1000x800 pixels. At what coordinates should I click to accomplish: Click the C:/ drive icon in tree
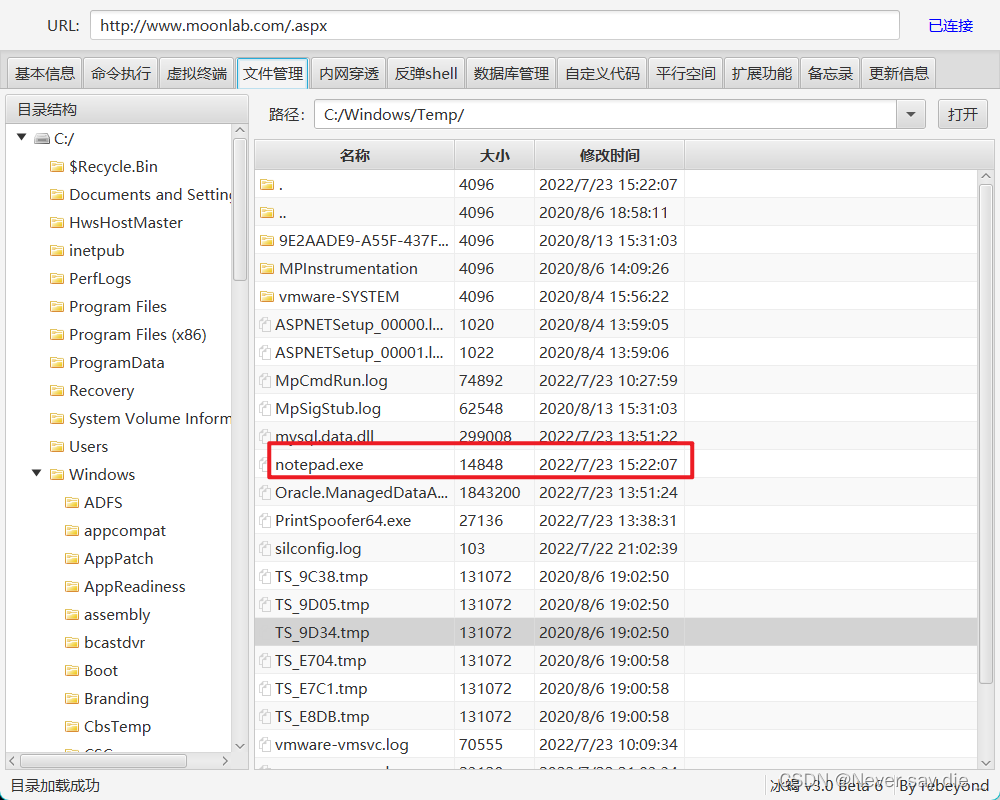(41, 138)
